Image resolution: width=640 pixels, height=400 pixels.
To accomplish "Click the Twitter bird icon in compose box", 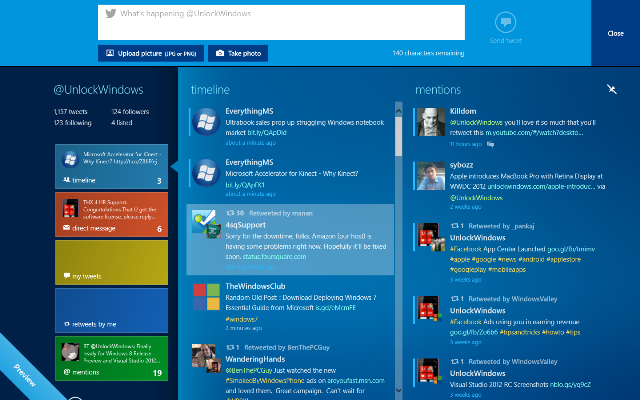I will 111,13.
